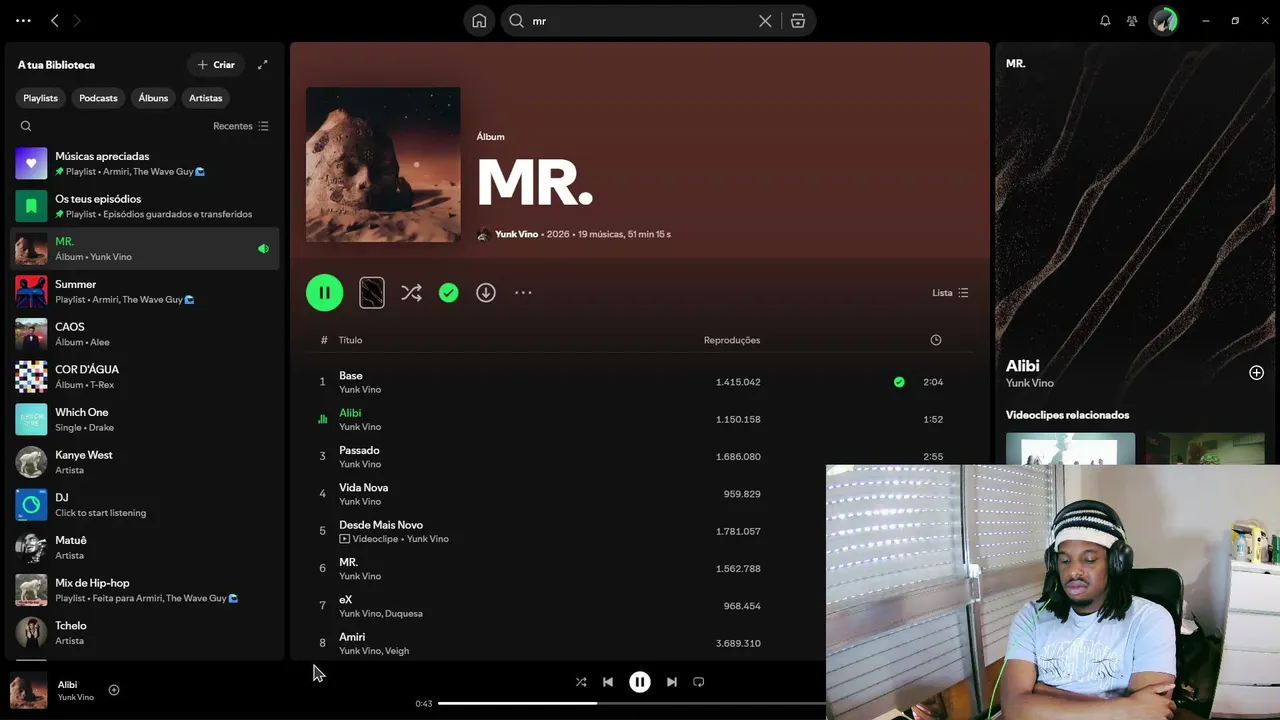Open the friends activity icon
The image size is (1280, 720).
tap(1132, 21)
